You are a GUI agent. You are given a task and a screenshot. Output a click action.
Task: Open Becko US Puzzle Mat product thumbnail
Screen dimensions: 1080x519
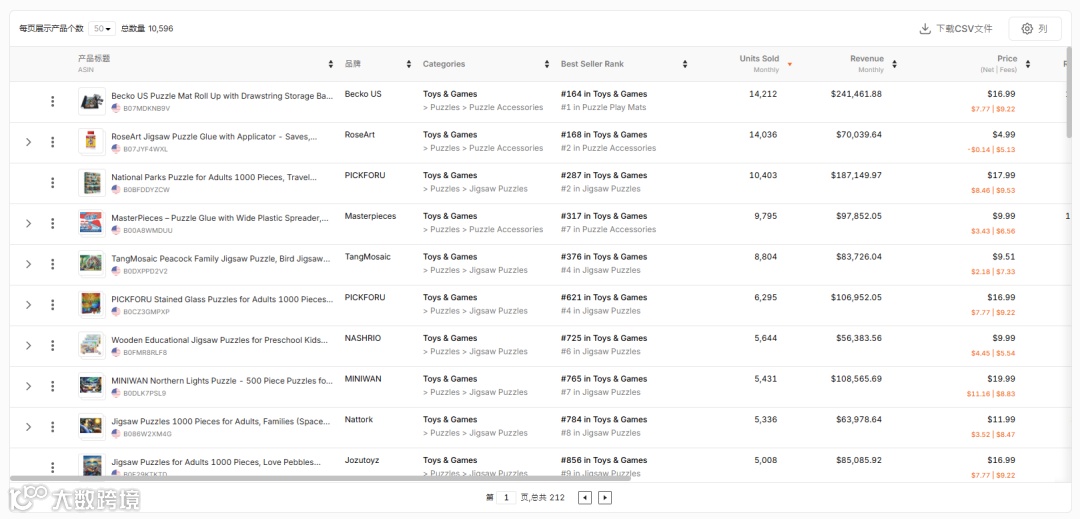(x=92, y=101)
